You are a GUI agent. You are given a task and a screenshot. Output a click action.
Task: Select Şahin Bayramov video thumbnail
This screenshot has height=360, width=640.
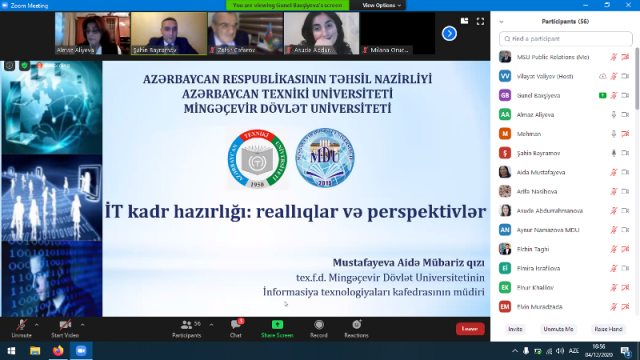(x=169, y=33)
